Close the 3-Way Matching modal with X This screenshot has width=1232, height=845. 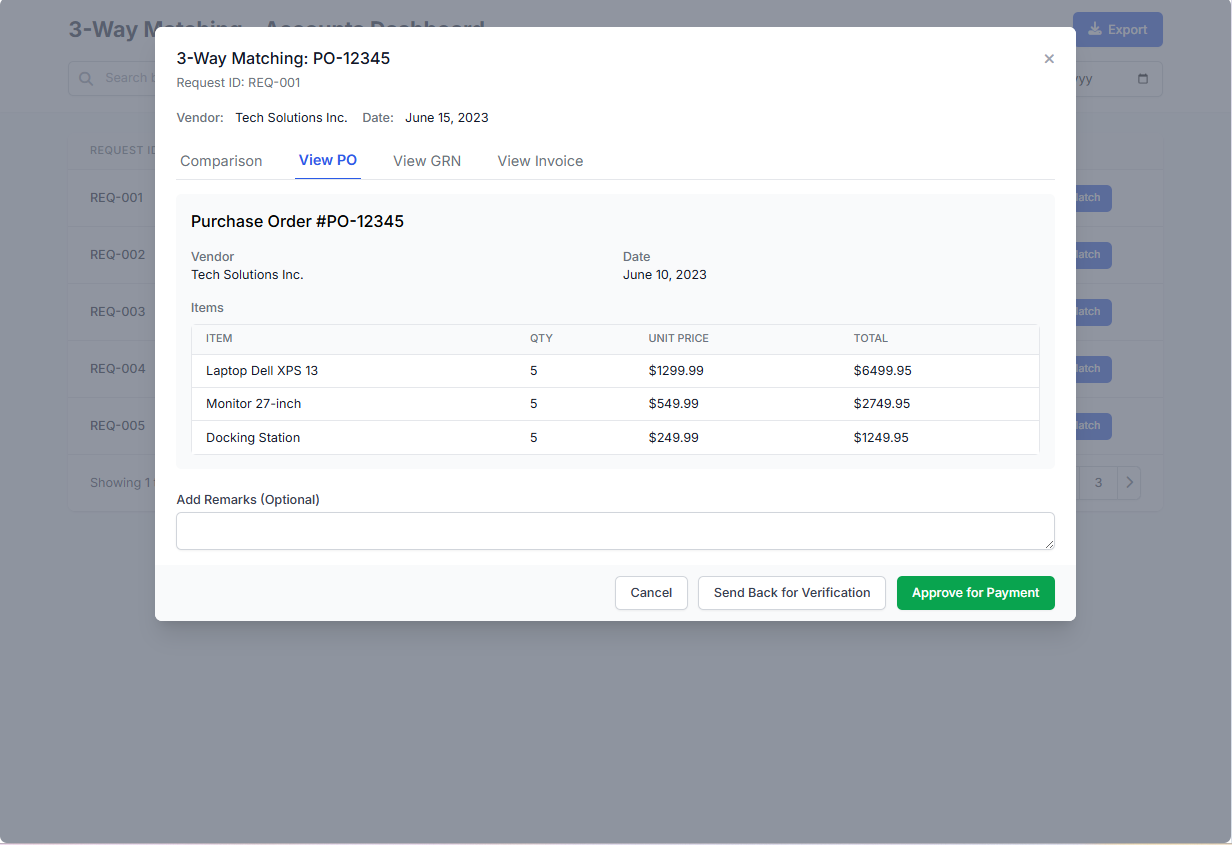coord(1049,59)
